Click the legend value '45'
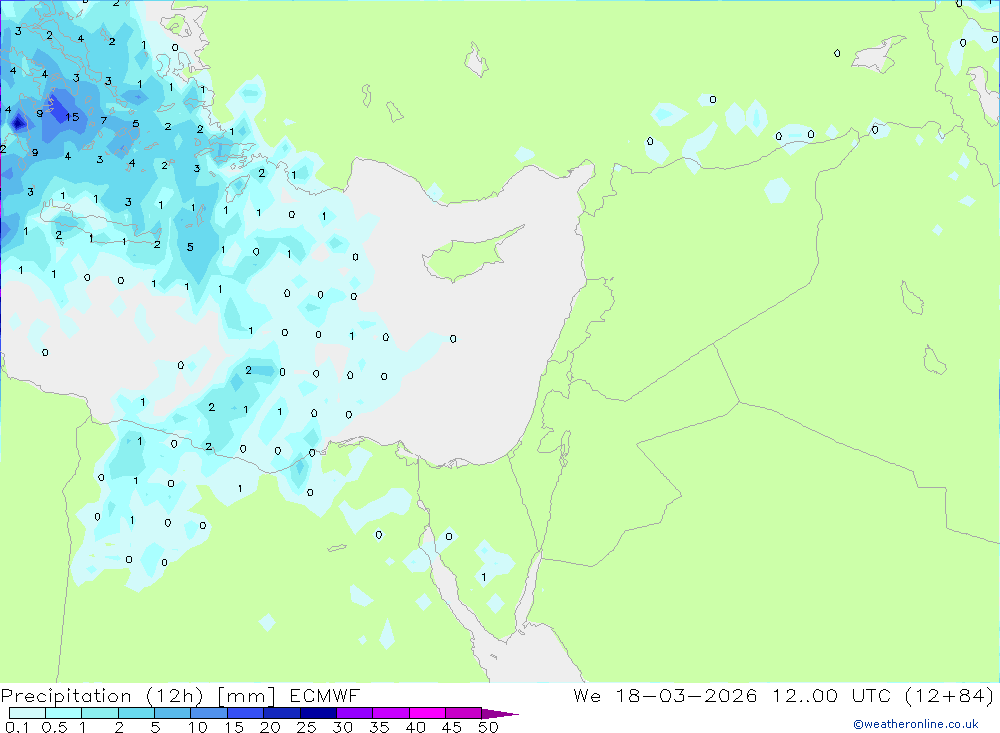The width and height of the screenshot is (1000, 733). (452, 727)
